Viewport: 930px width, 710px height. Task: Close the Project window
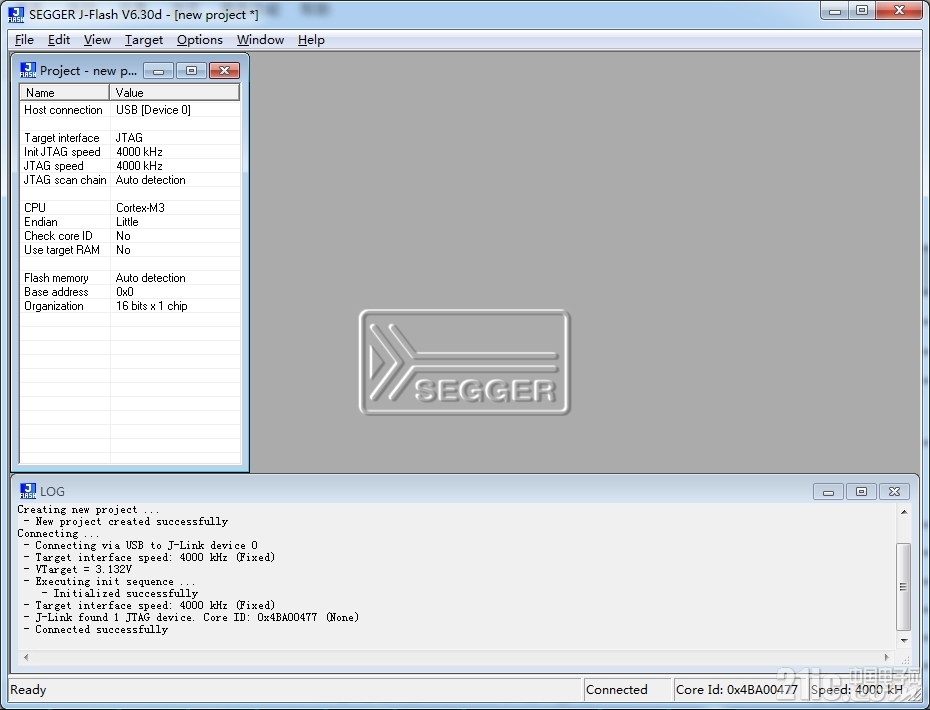224,71
